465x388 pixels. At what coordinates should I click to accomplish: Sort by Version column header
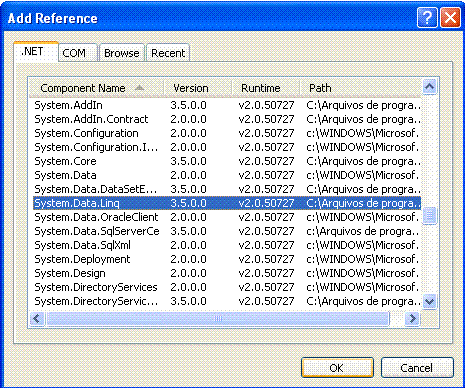coord(197,88)
